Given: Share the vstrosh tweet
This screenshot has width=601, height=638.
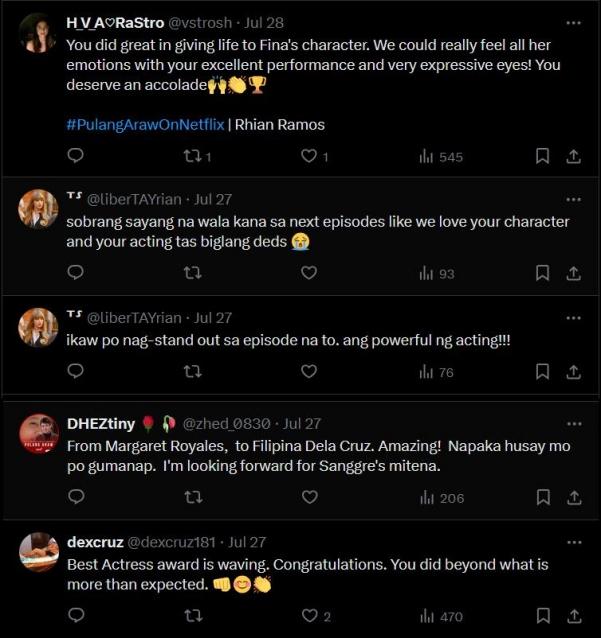Looking at the screenshot, I should click(x=574, y=156).
